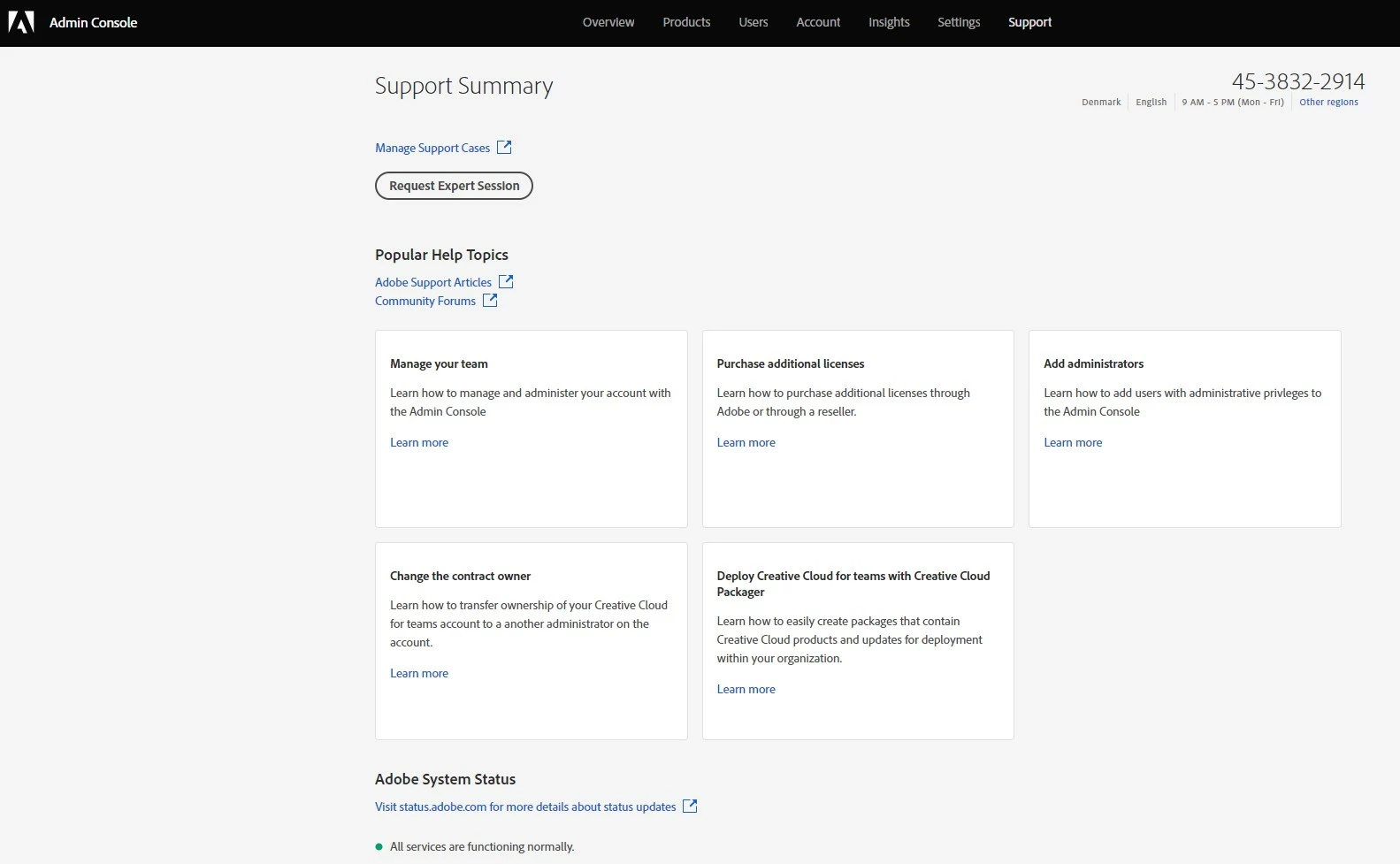Click the 9 AM - 5 PM hours text
This screenshot has height=864, width=1400.
pos(1233,102)
